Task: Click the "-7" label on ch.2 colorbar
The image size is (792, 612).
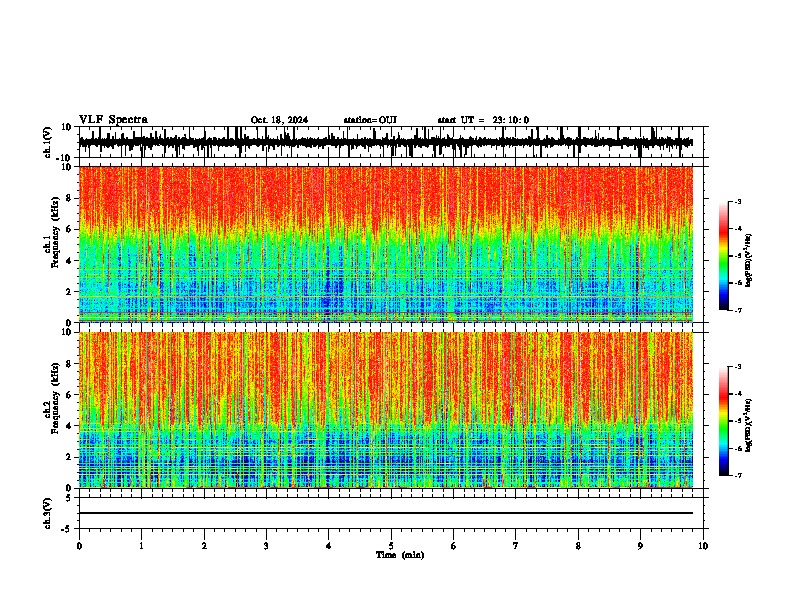Action: click(738, 475)
